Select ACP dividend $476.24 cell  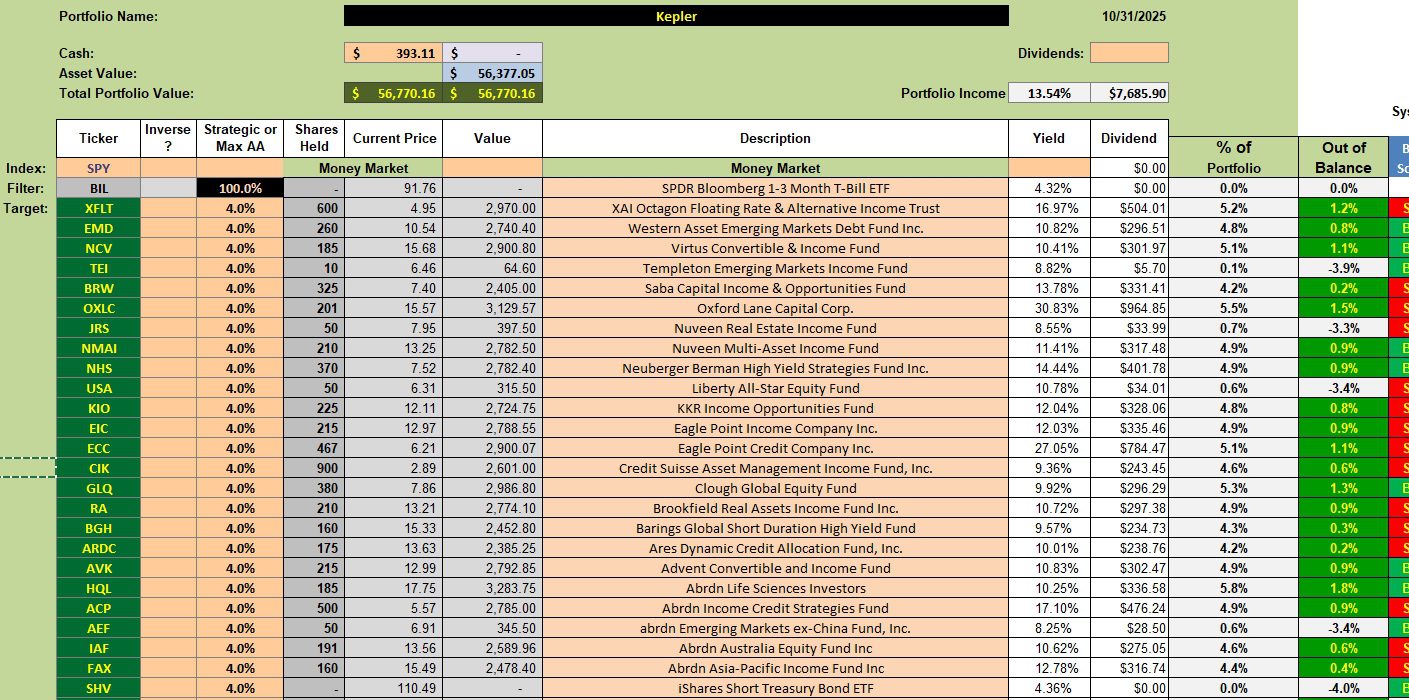pyautogui.click(x=1129, y=608)
